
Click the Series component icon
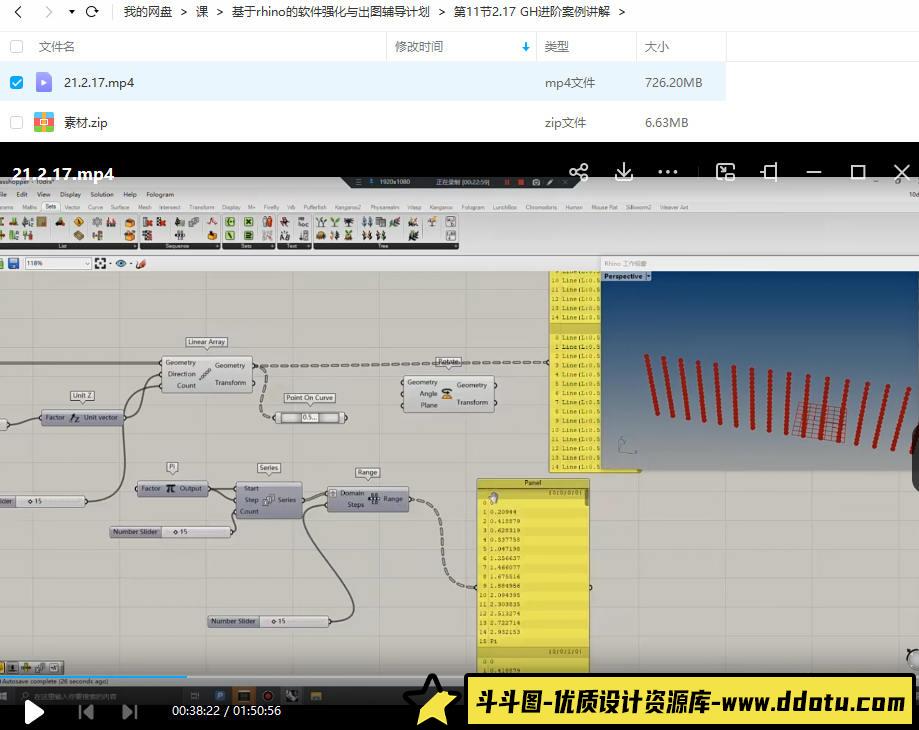[268, 500]
